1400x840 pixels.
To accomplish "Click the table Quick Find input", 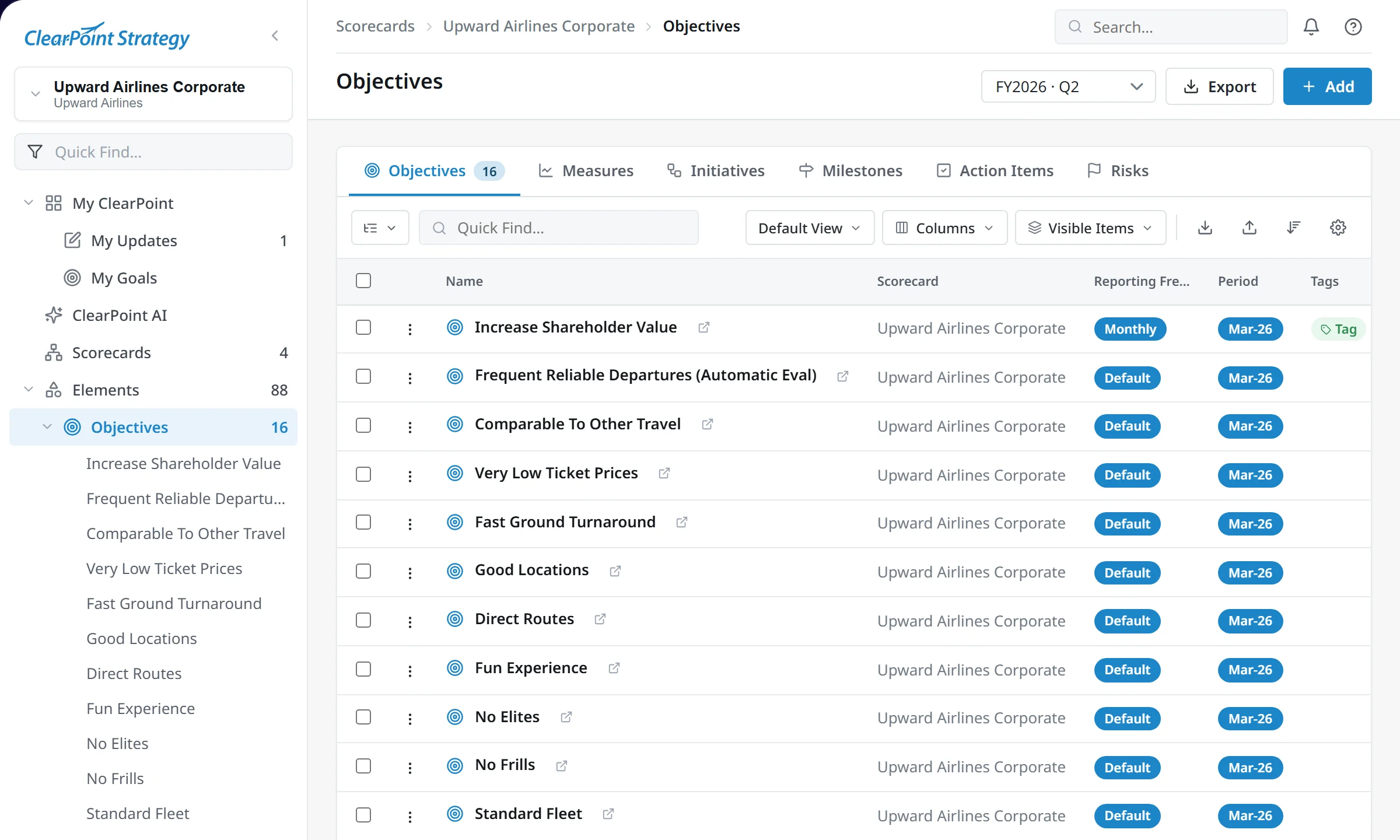I will click(x=558, y=228).
